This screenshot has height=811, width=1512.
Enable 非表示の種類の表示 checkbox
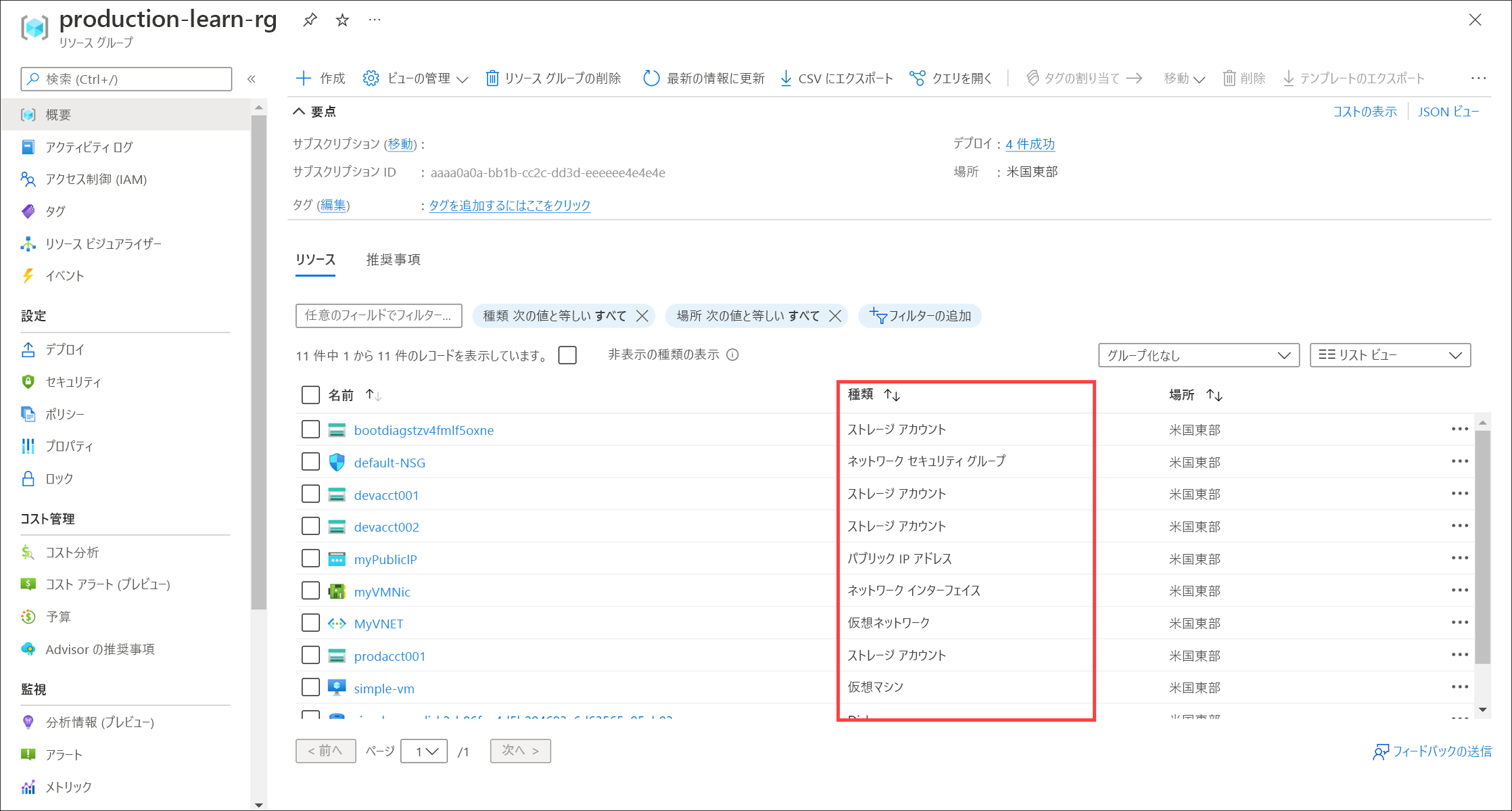567,355
